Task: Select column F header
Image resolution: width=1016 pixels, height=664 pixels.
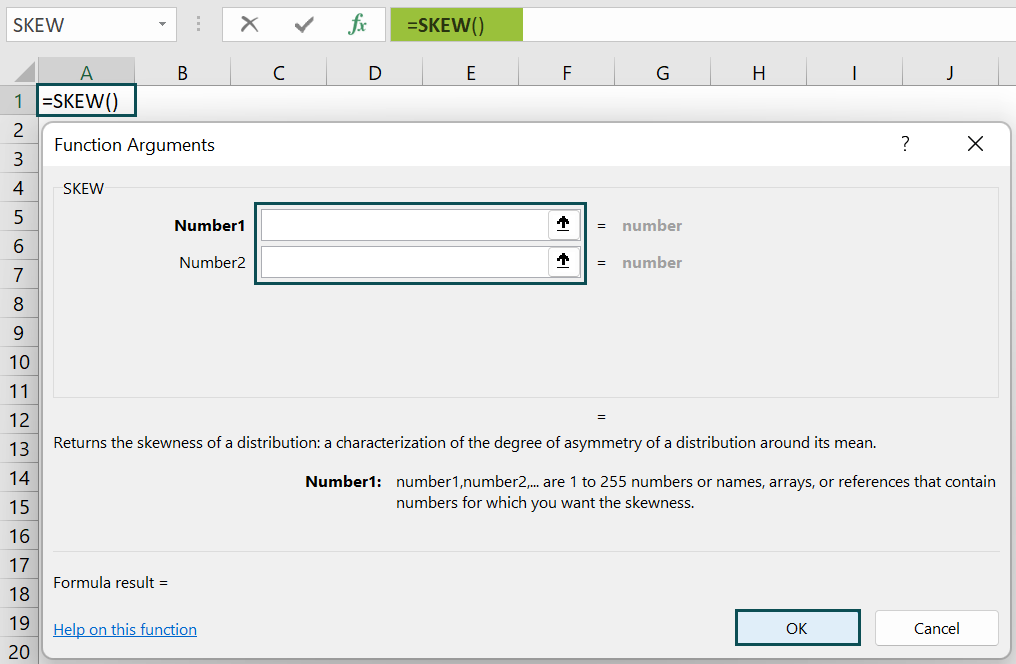Action: click(x=566, y=73)
